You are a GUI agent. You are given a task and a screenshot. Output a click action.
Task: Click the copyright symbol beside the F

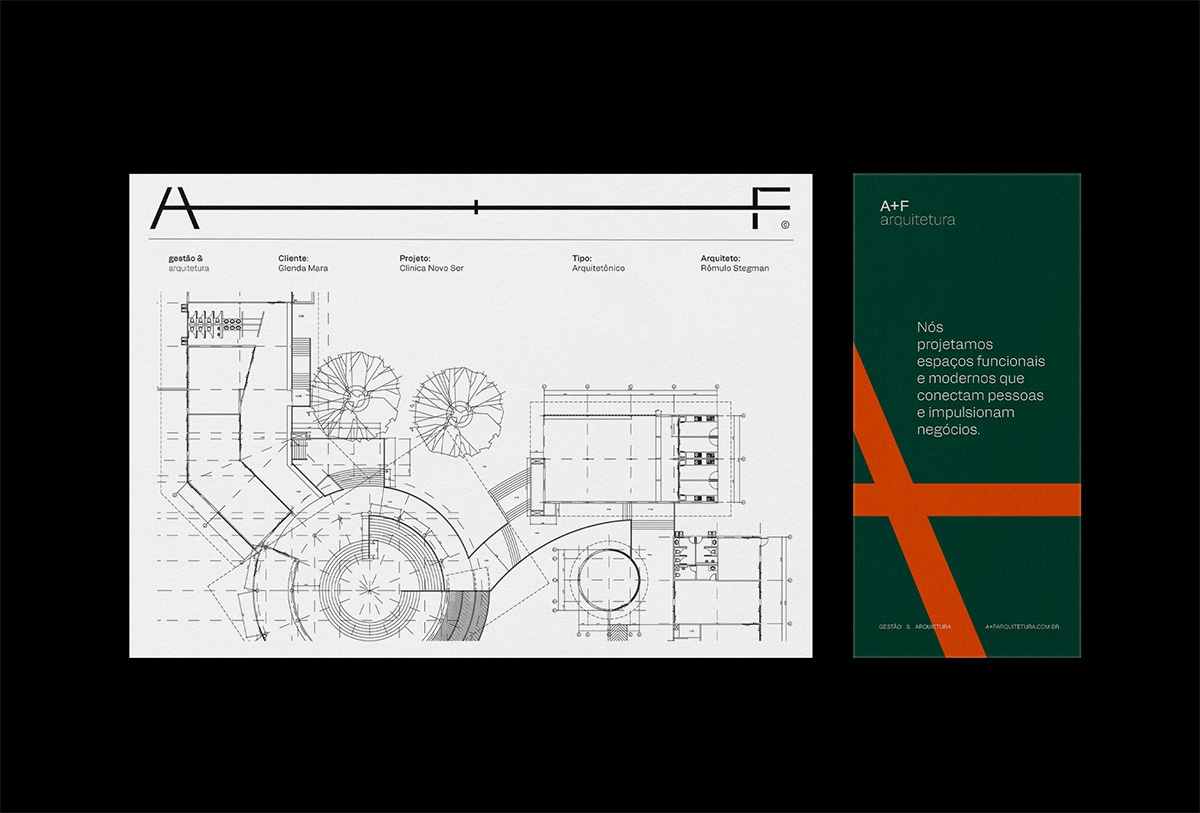click(785, 226)
